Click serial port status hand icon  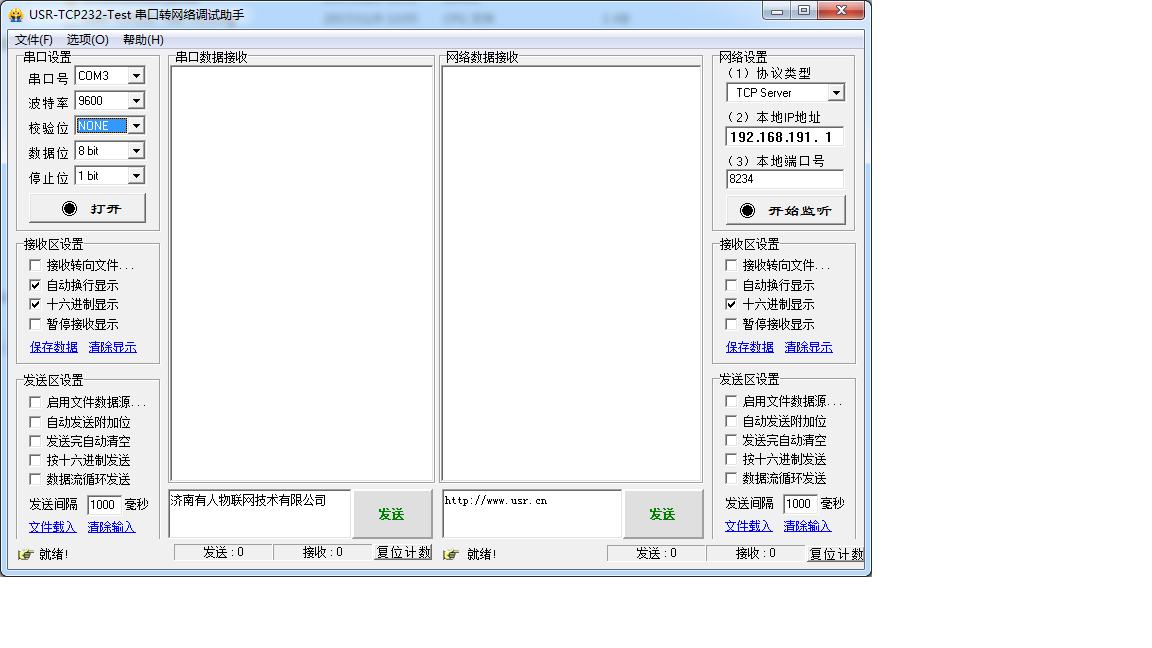25,554
